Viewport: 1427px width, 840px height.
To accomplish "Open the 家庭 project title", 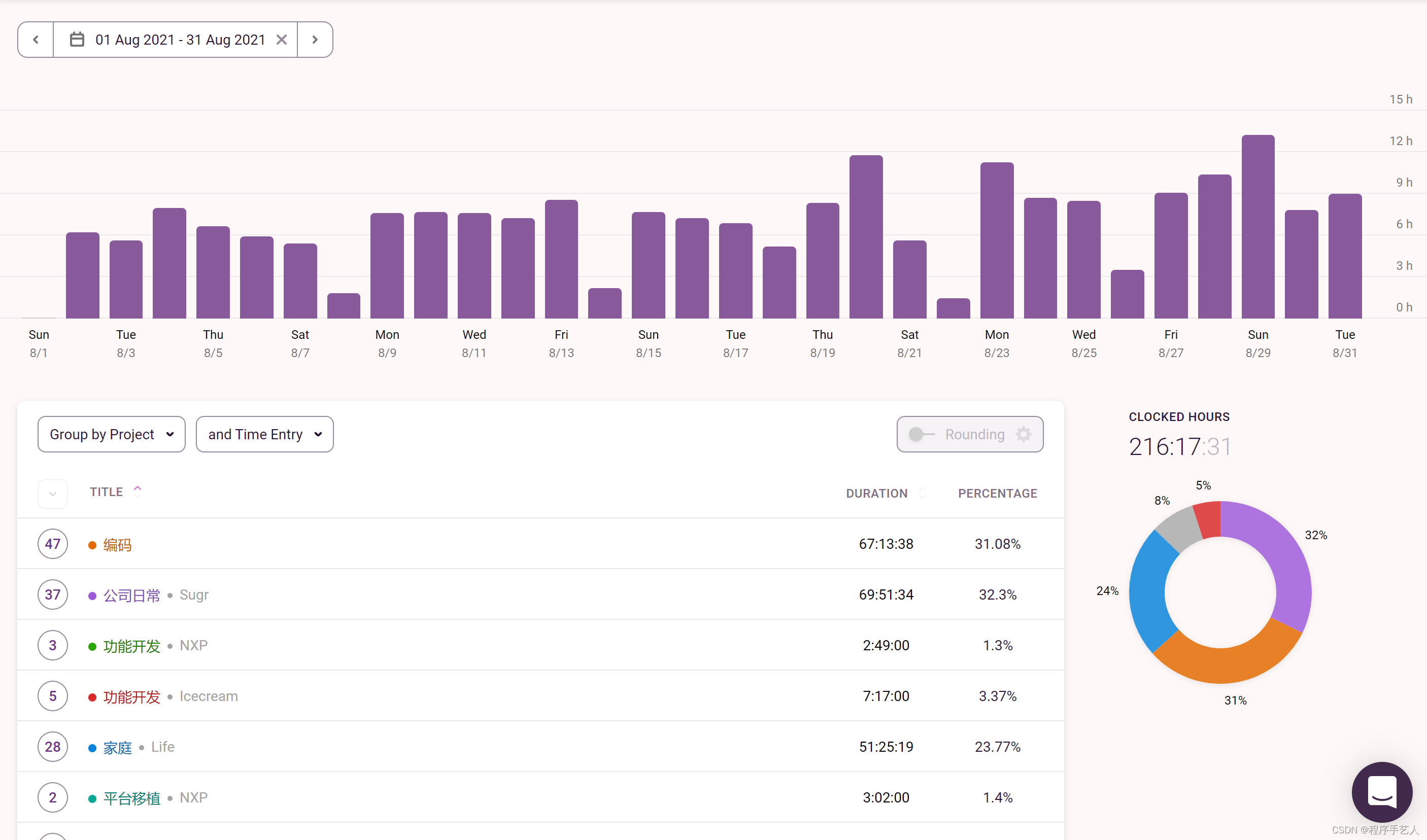I will pos(117,748).
